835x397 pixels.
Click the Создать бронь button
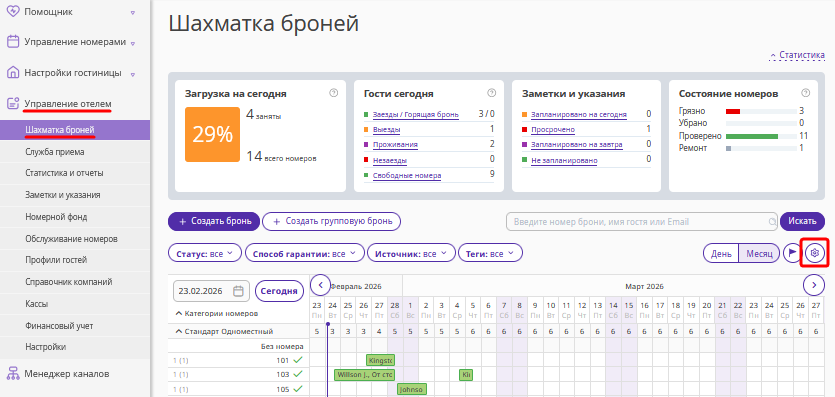click(x=214, y=221)
